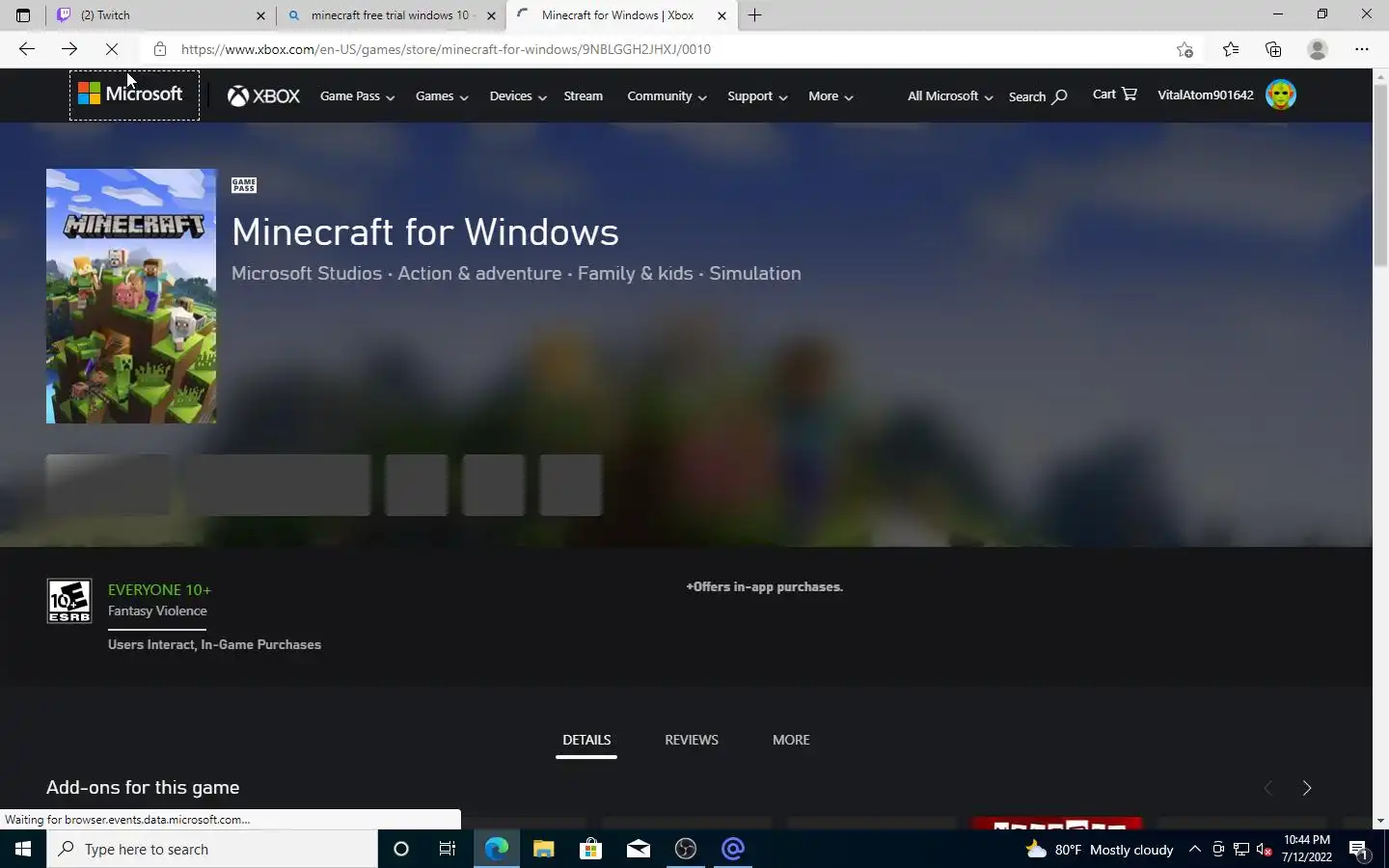Expand the All Microsoft dropdown
The height and width of the screenshot is (868, 1389).
coord(950,96)
